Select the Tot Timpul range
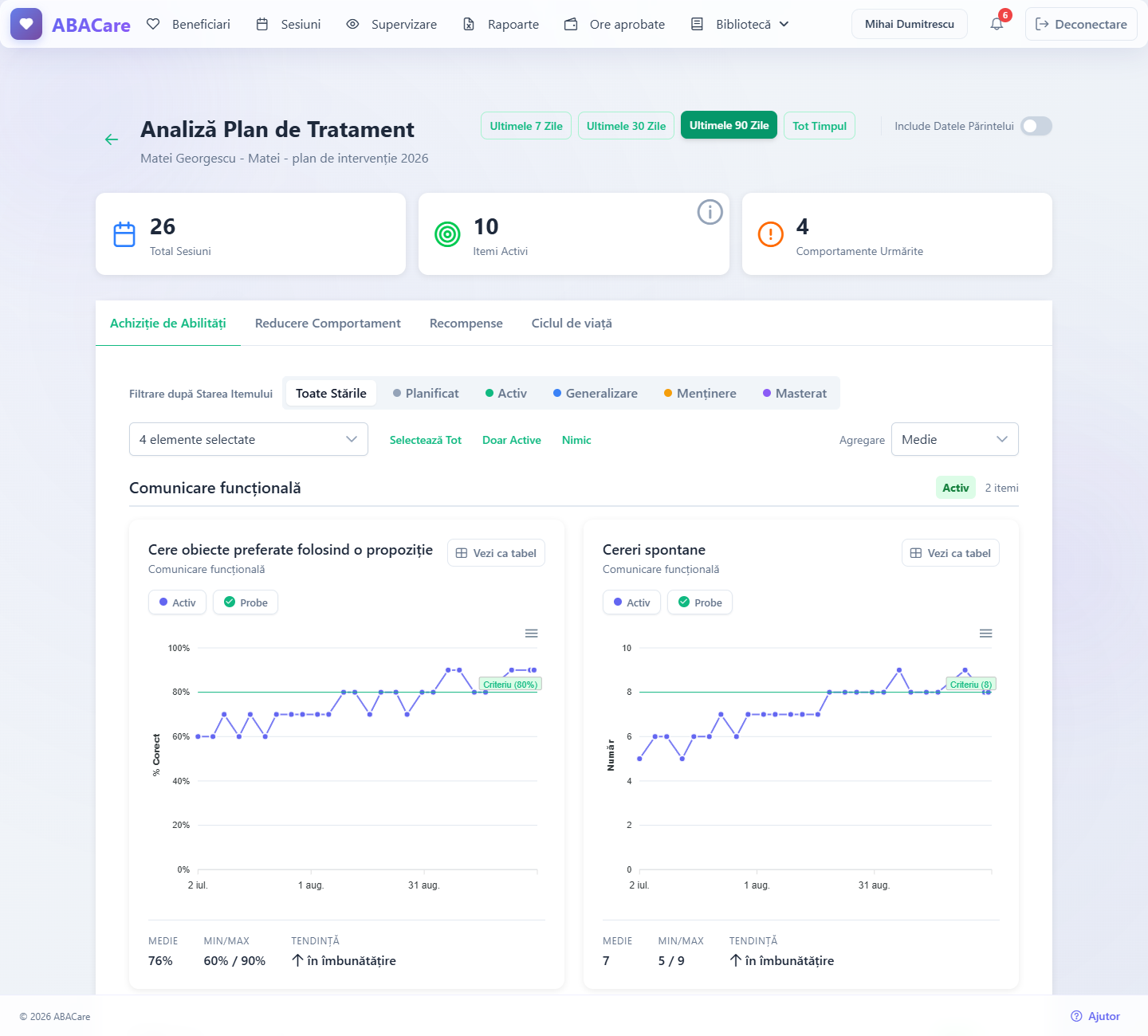The width and height of the screenshot is (1148, 1036). 820,126
